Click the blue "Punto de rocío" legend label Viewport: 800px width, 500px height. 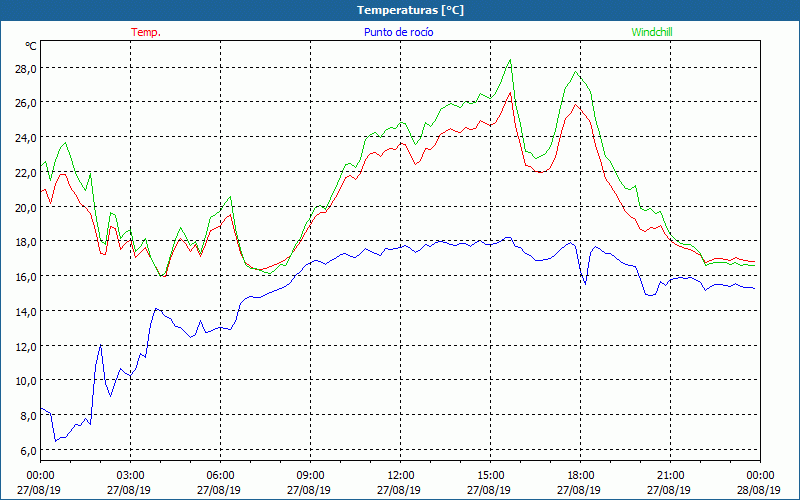[398, 32]
